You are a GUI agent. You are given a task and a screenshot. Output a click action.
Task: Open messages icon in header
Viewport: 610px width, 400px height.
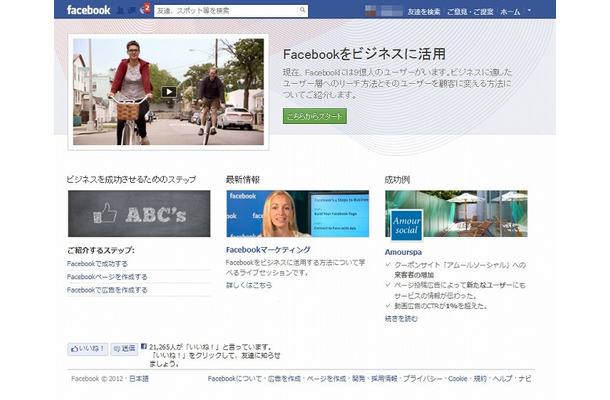132,10
